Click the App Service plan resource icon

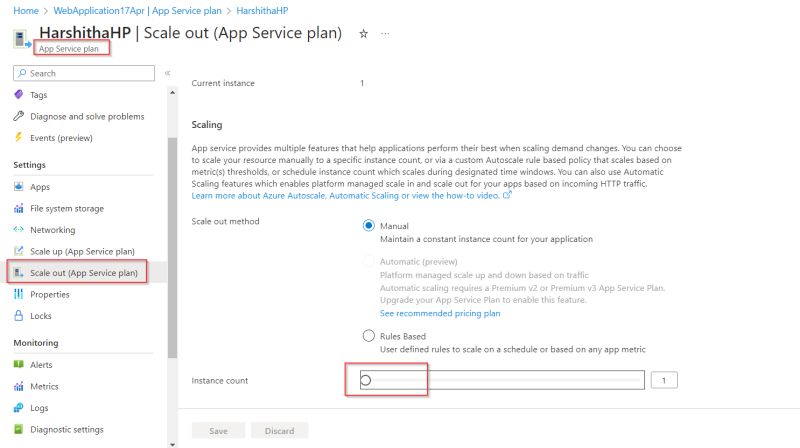click(21, 39)
